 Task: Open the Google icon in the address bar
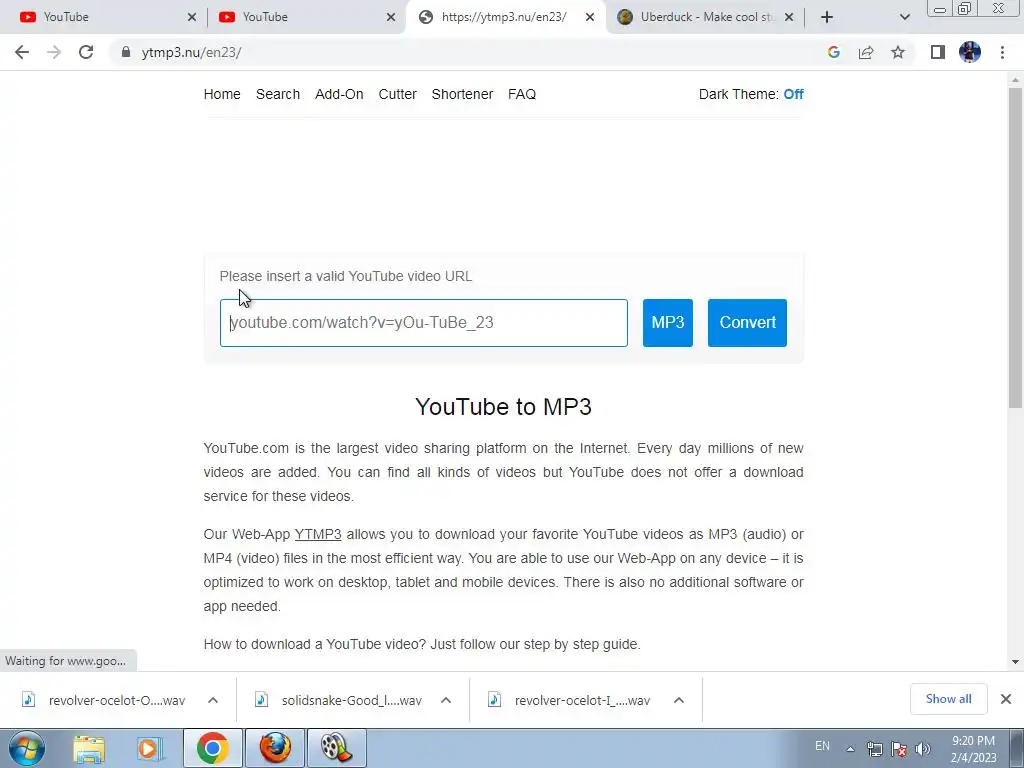(833, 52)
